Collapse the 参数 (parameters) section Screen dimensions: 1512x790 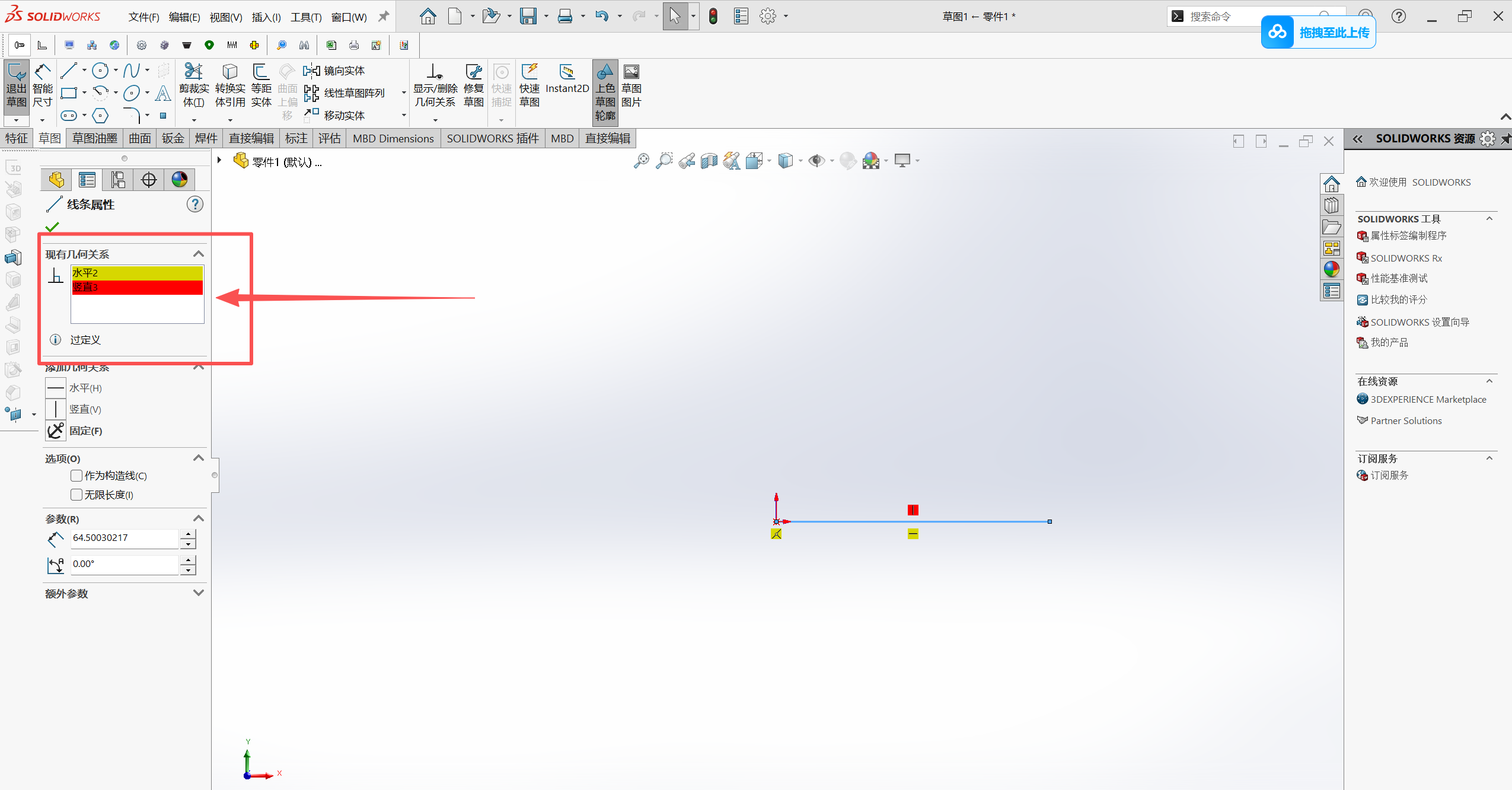click(199, 519)
